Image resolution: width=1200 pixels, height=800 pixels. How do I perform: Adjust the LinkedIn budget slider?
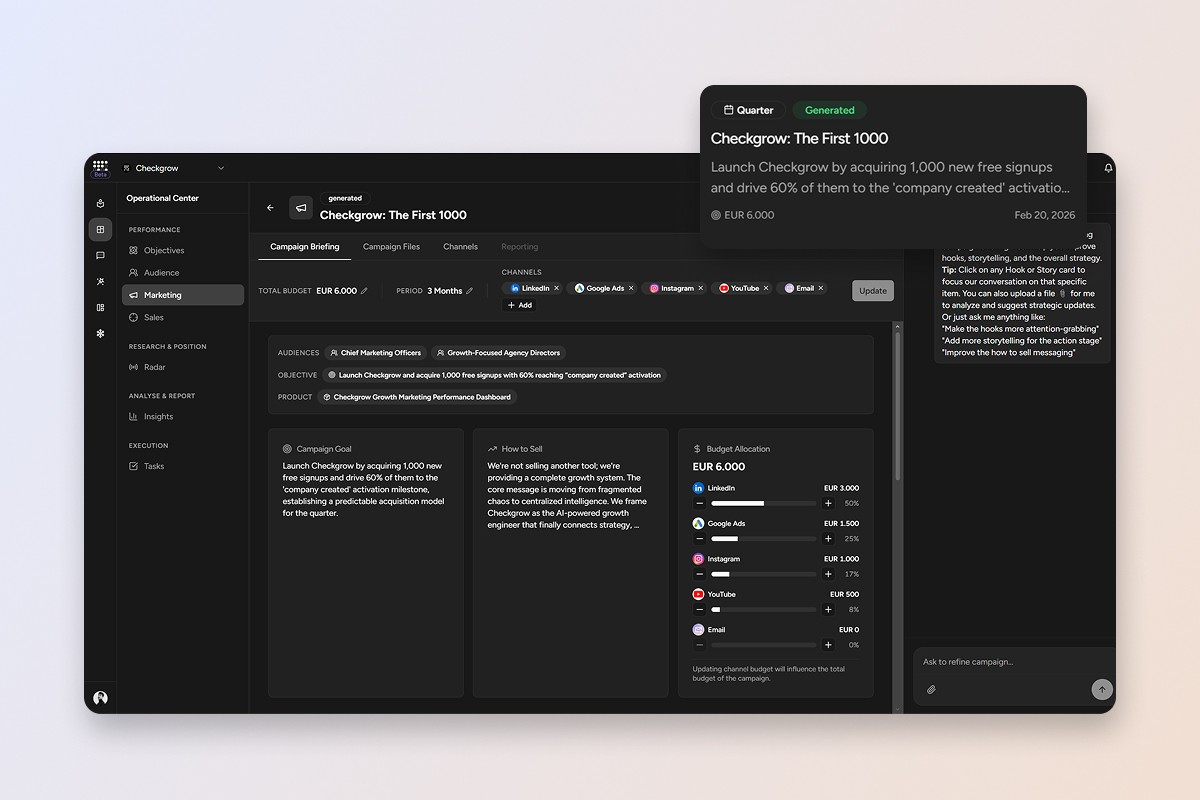pyautogui.click(x=763, y=503)
